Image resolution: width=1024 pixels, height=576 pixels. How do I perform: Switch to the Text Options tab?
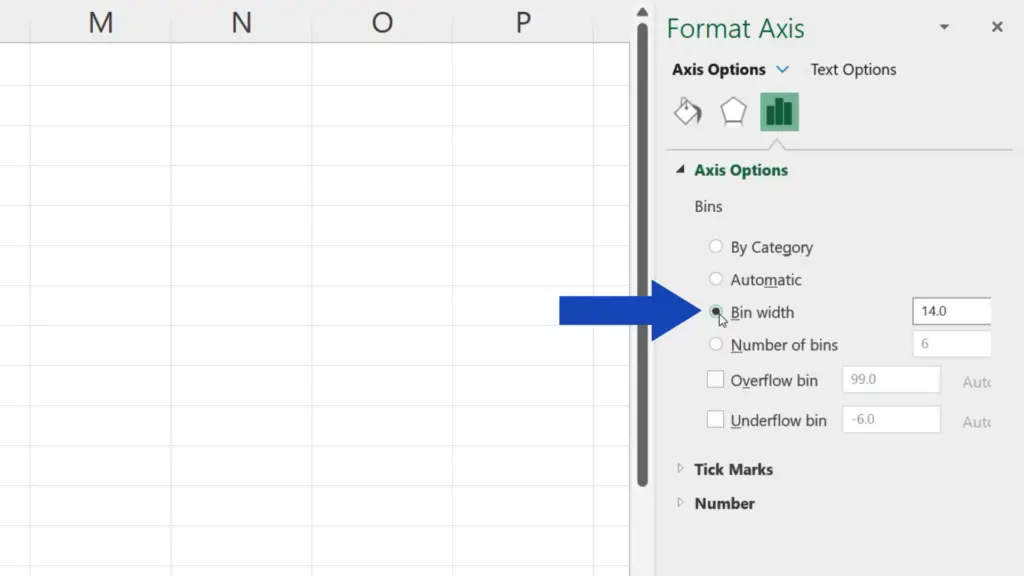click(x=853, y=69)
